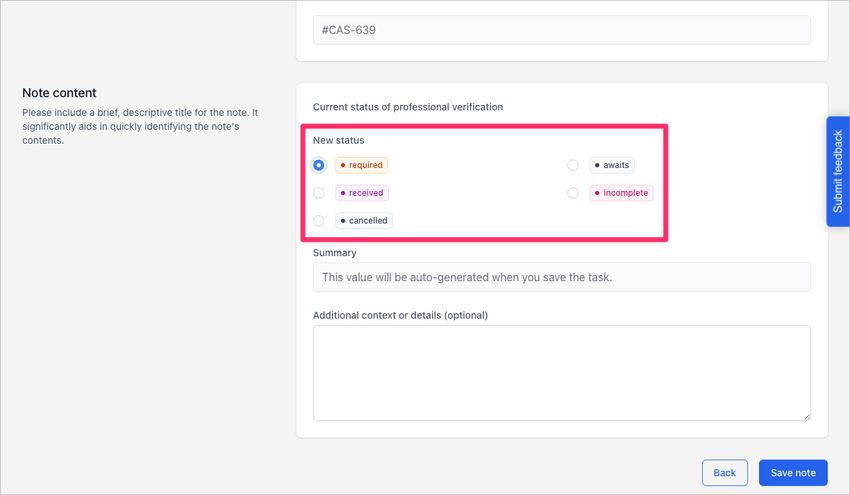Click the 'awaits' status badge

612,165
